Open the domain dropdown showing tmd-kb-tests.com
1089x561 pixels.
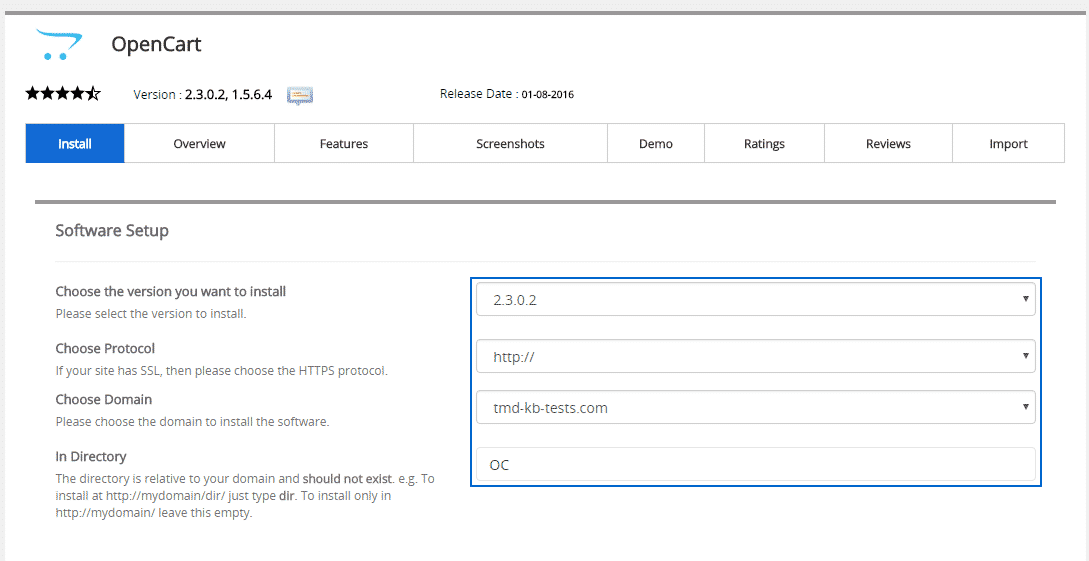756,408
